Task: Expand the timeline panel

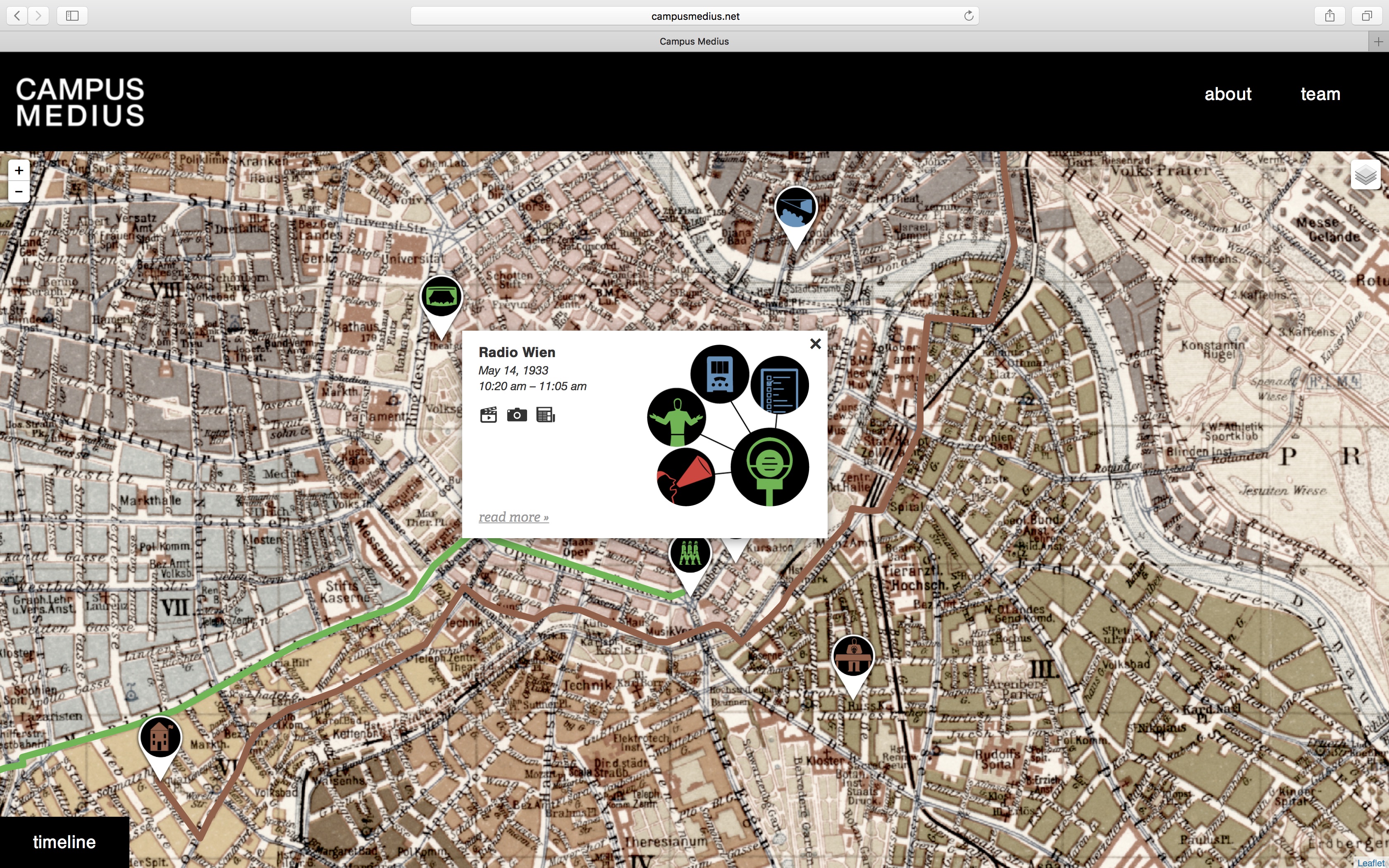Action: [x=64, y=842]
